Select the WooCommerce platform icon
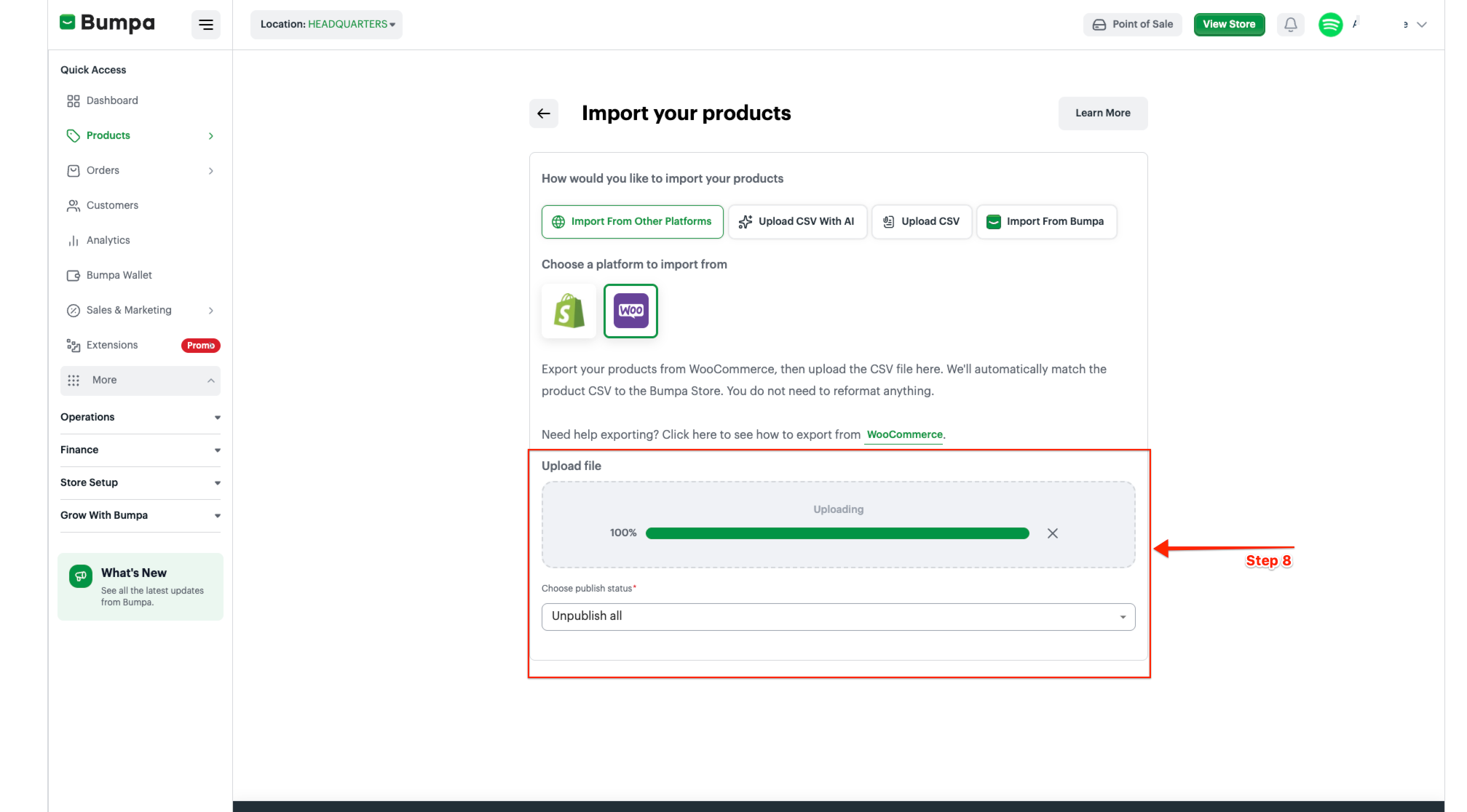The height and width of the screenshot is (812, 1467). [x=630, y=311]
